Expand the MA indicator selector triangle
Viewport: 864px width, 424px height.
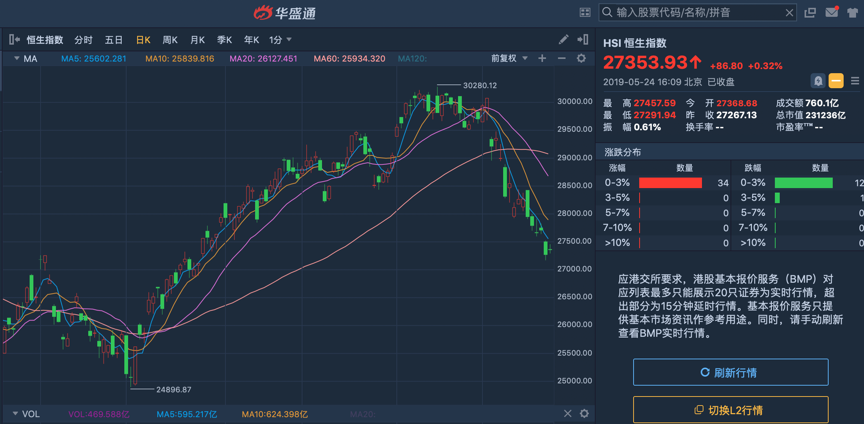point(16,58)
